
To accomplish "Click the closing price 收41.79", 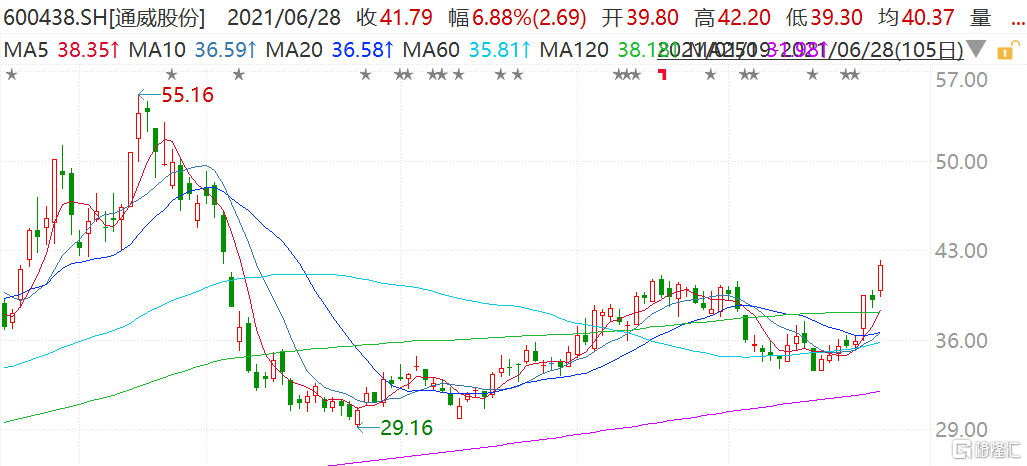I will 395,18.
